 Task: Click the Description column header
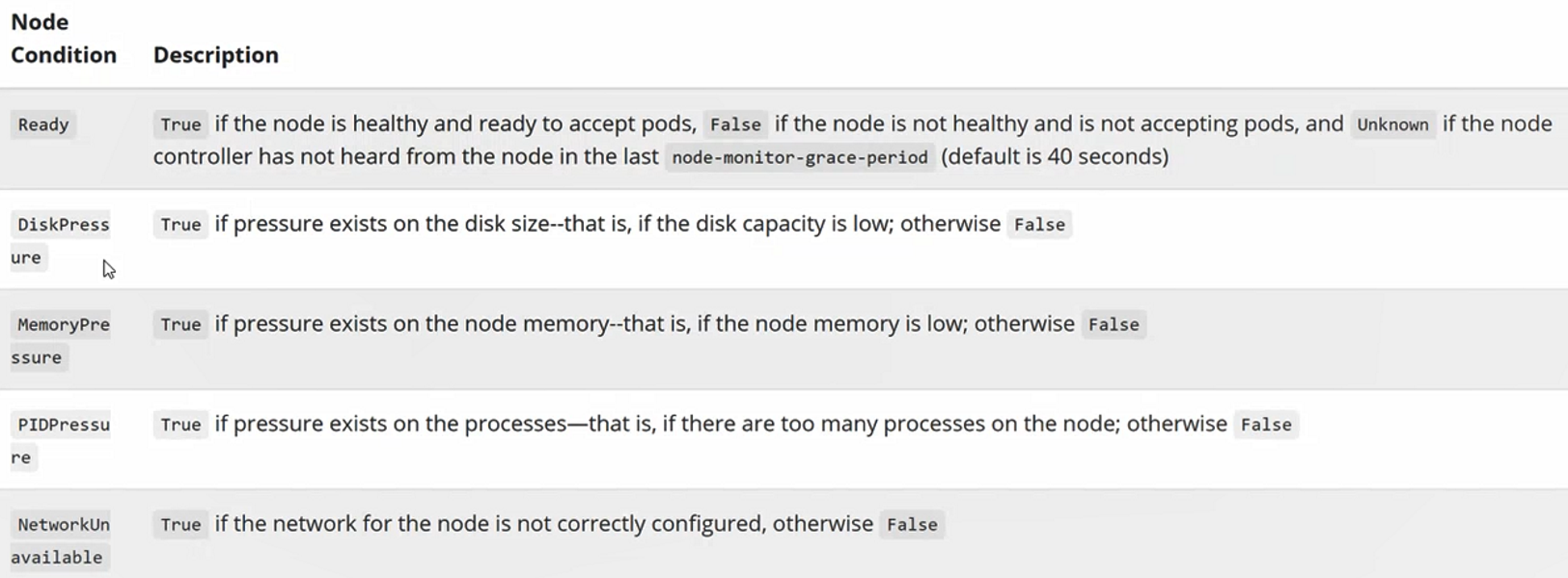(x=216, y=55)
